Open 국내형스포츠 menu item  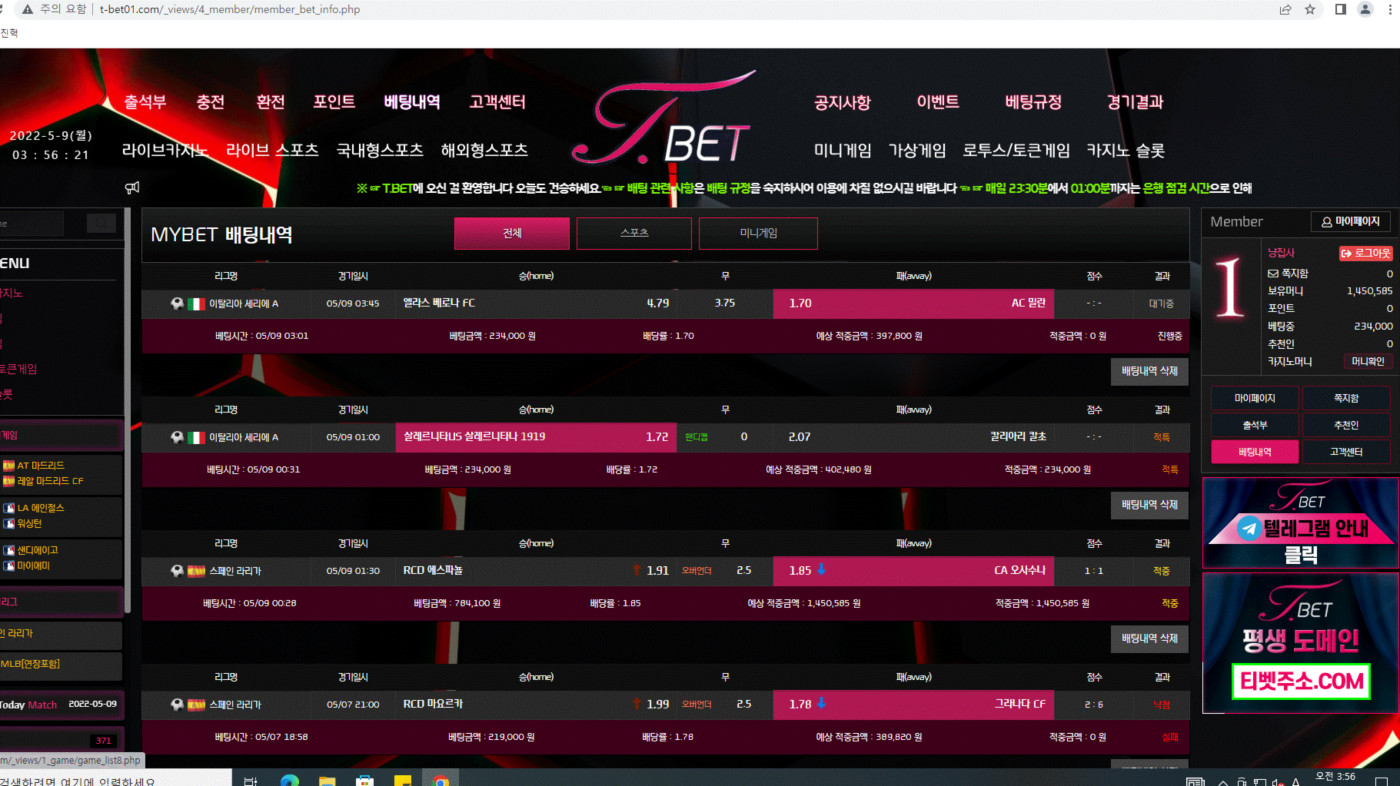pos(380,150)
